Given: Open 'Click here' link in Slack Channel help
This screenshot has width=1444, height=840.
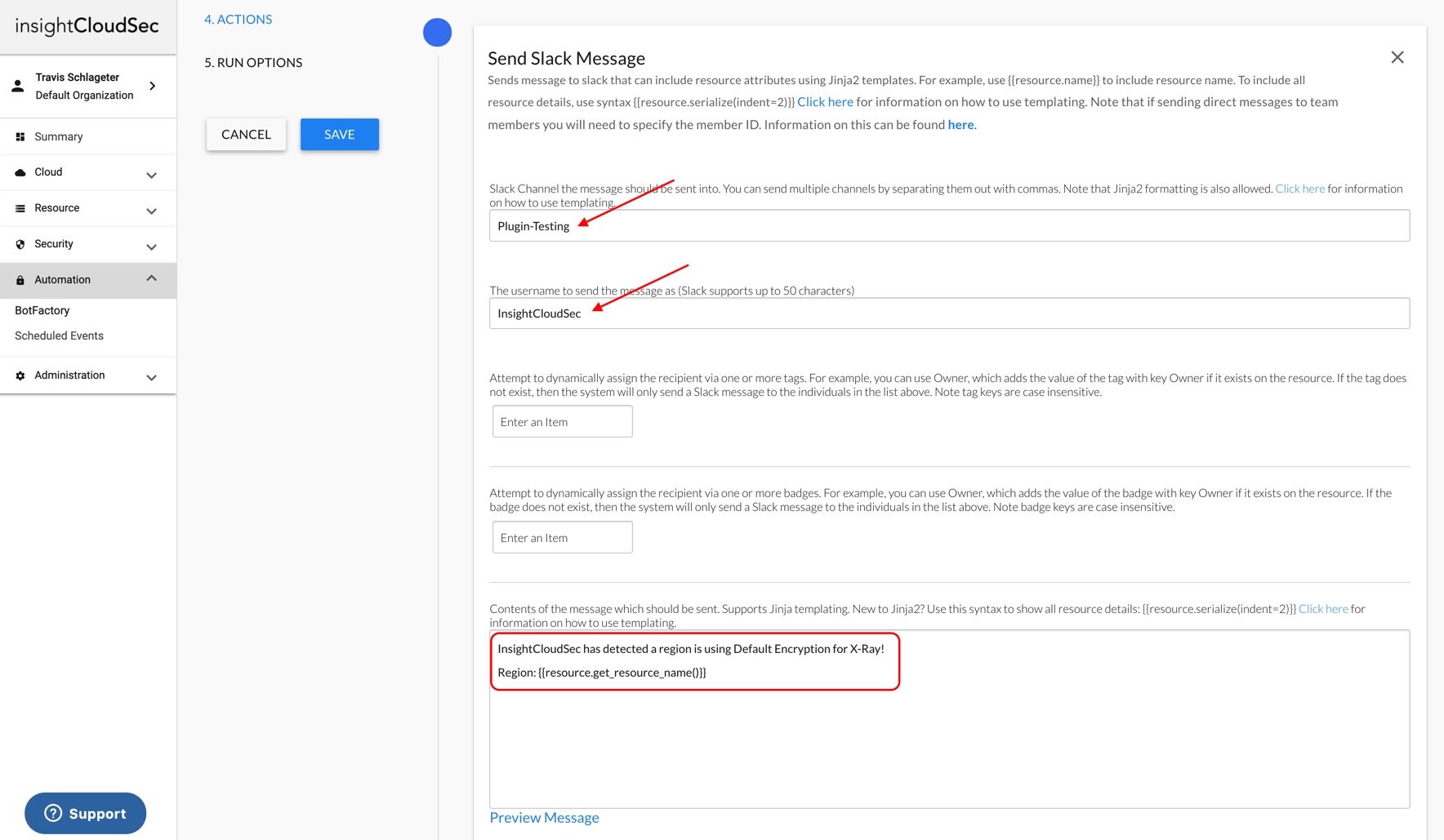Looking at the screenshot, I should 1300,189.
